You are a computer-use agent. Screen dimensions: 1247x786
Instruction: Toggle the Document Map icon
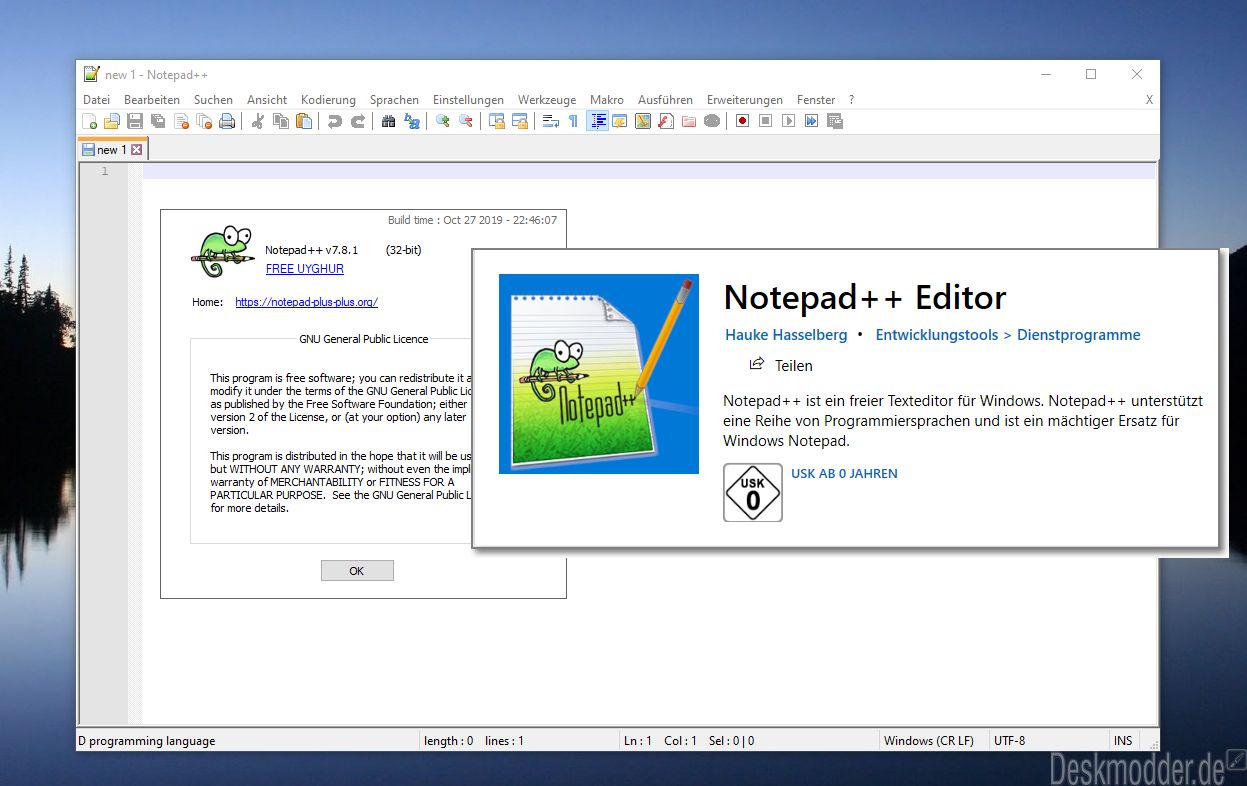pos(643,121)
